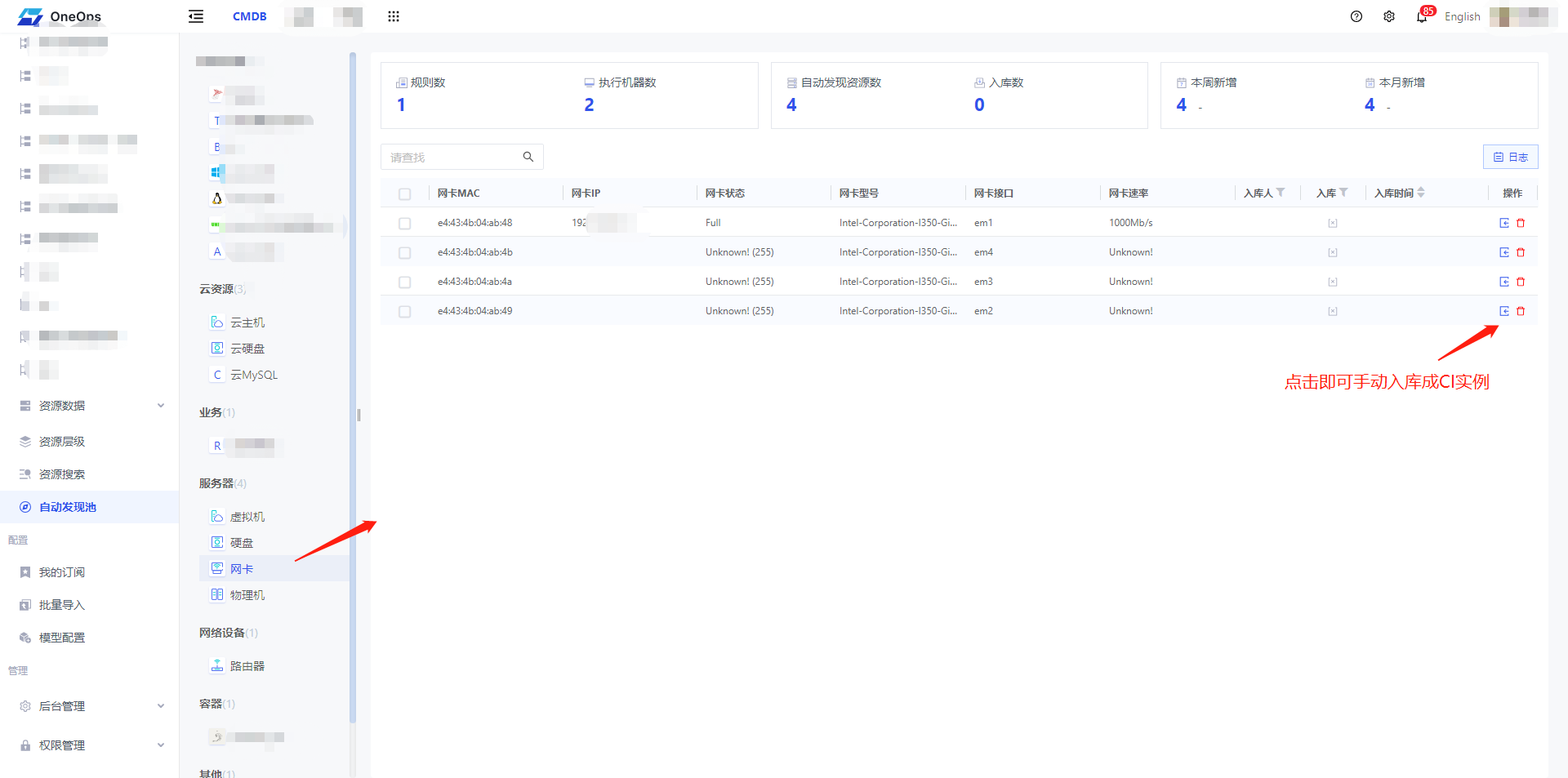The width and height of the screenshot is (1568, 778).
Task: Select 云MySQL in resource tree
Action: point(254,375)
